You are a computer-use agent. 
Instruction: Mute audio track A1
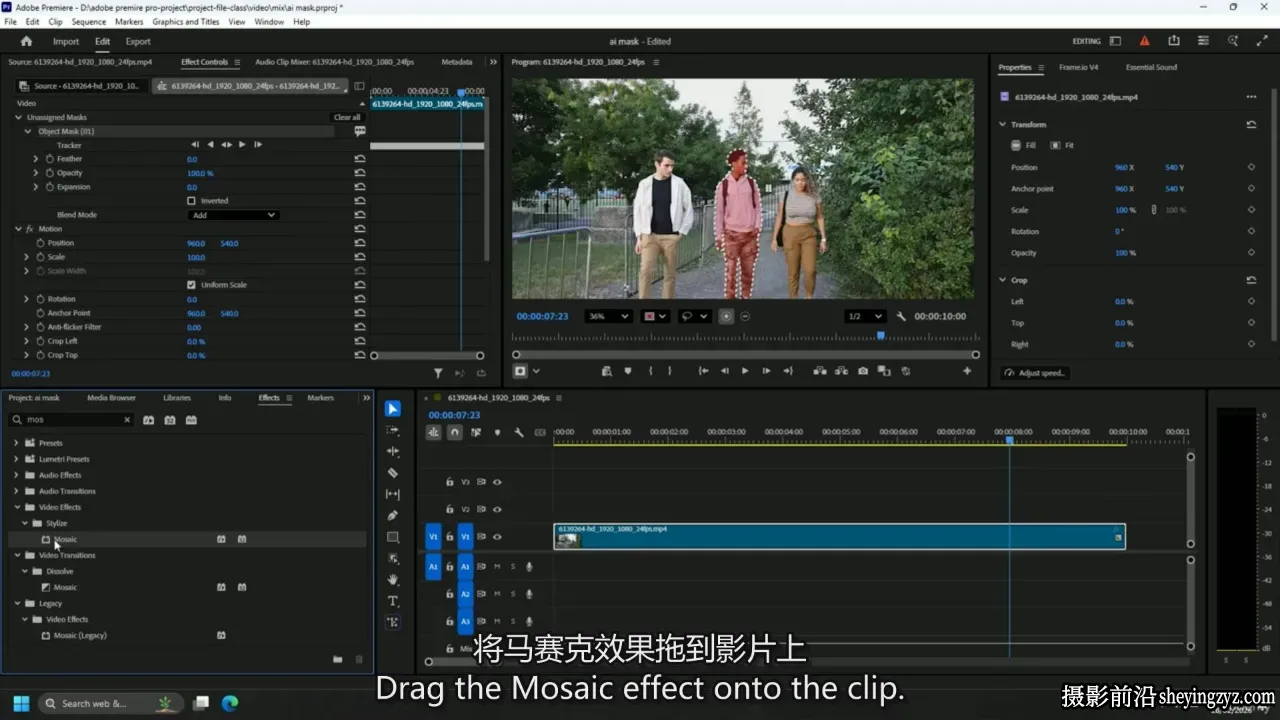[497, 566]
